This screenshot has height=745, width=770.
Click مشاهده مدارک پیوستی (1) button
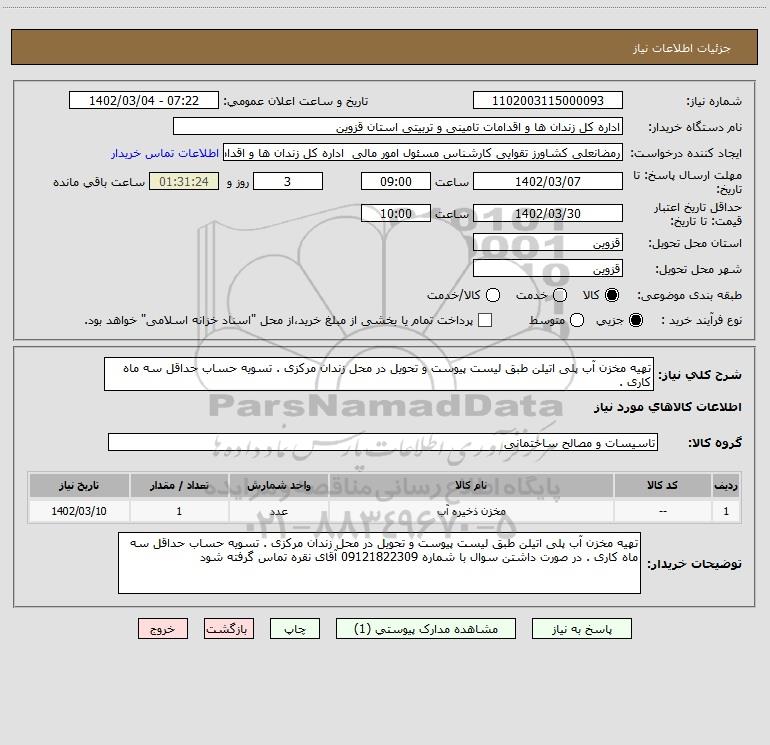[x=426, y=629]
